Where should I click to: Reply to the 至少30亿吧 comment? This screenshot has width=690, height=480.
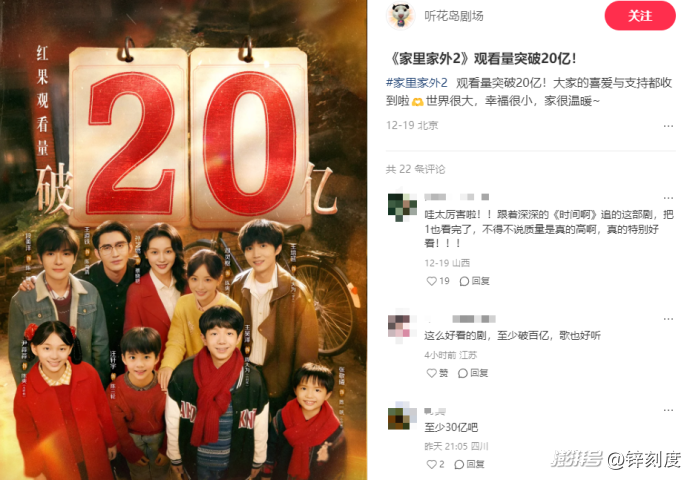[469, 464]
